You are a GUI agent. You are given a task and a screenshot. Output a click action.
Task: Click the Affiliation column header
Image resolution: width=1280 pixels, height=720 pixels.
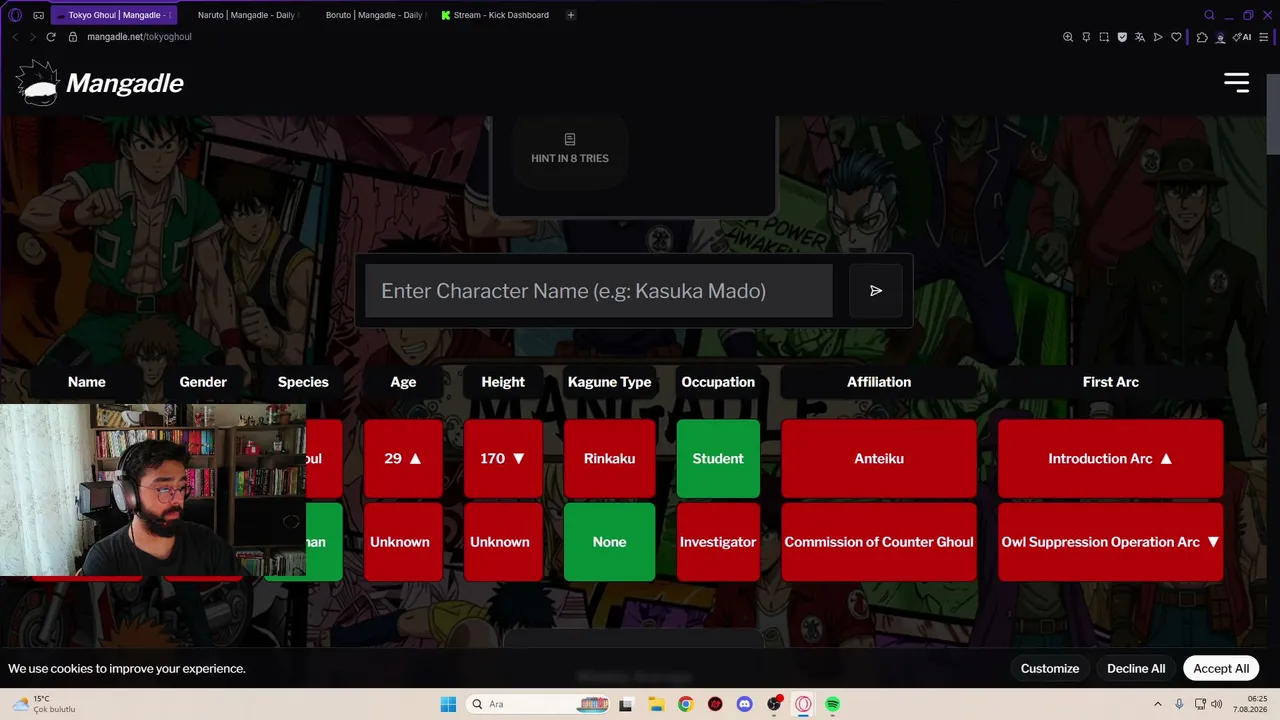879,382
